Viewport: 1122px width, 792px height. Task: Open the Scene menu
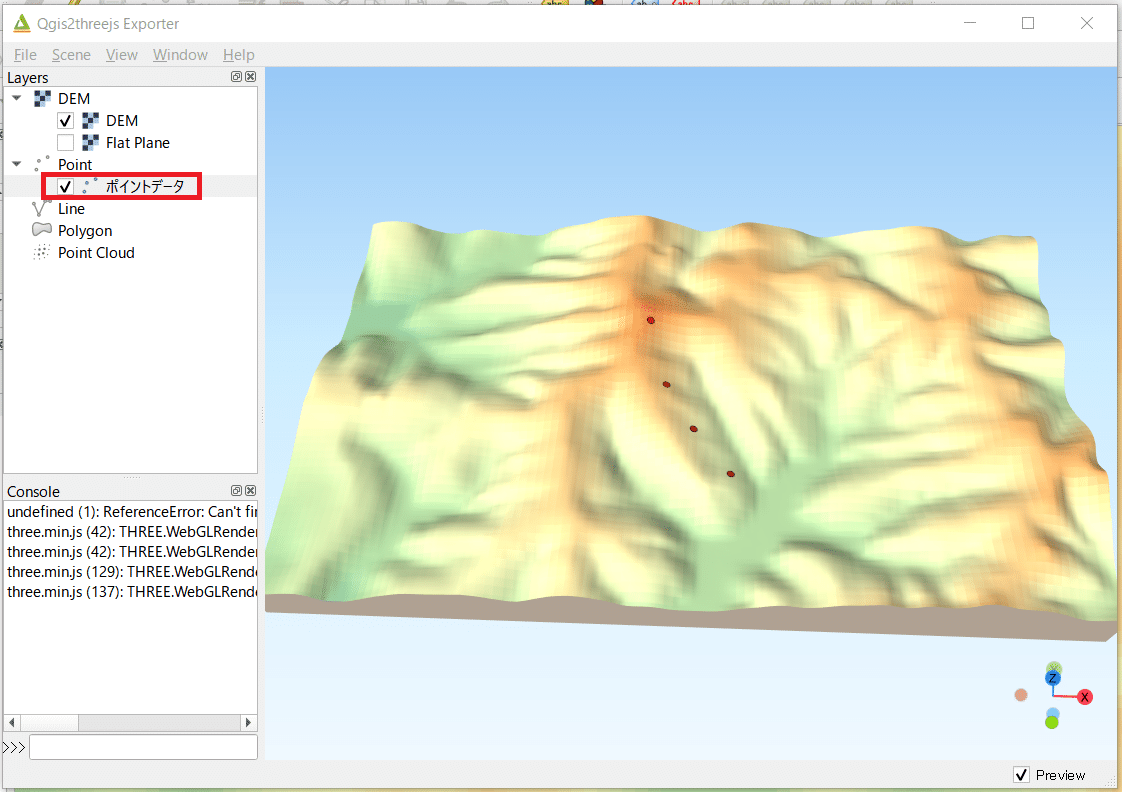[71, 55]
